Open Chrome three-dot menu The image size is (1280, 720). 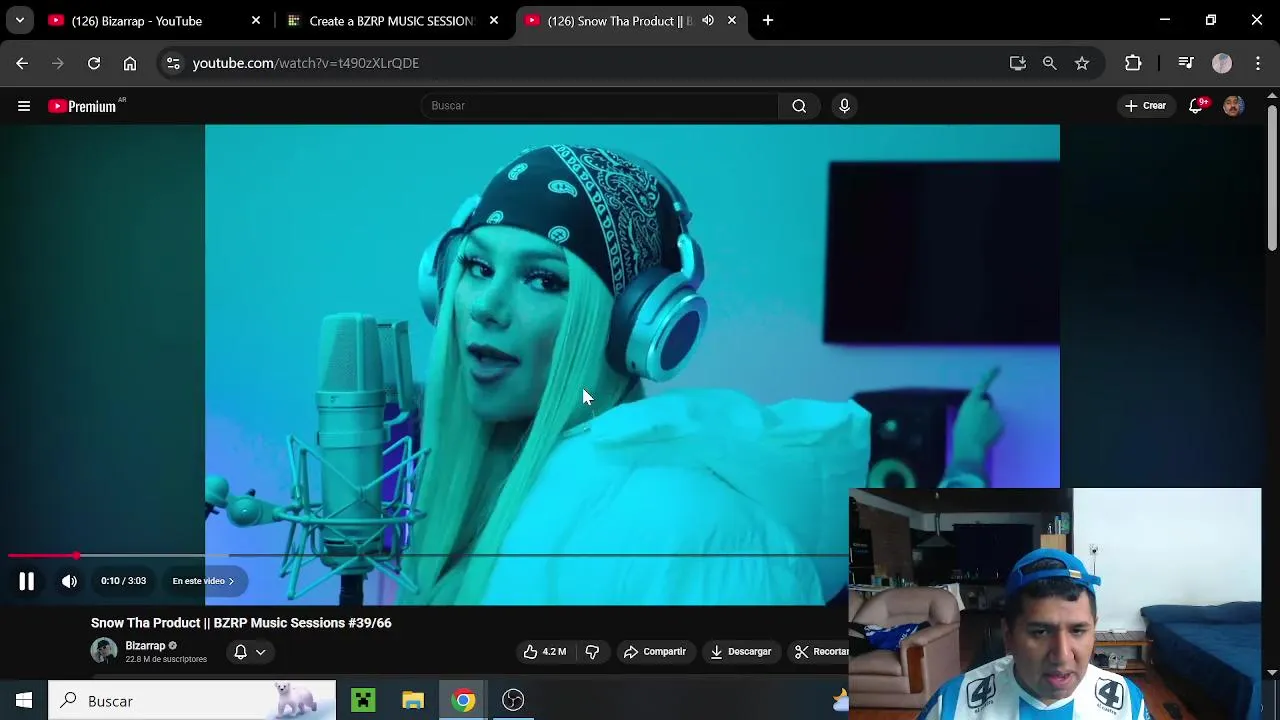click(1258, 63)
